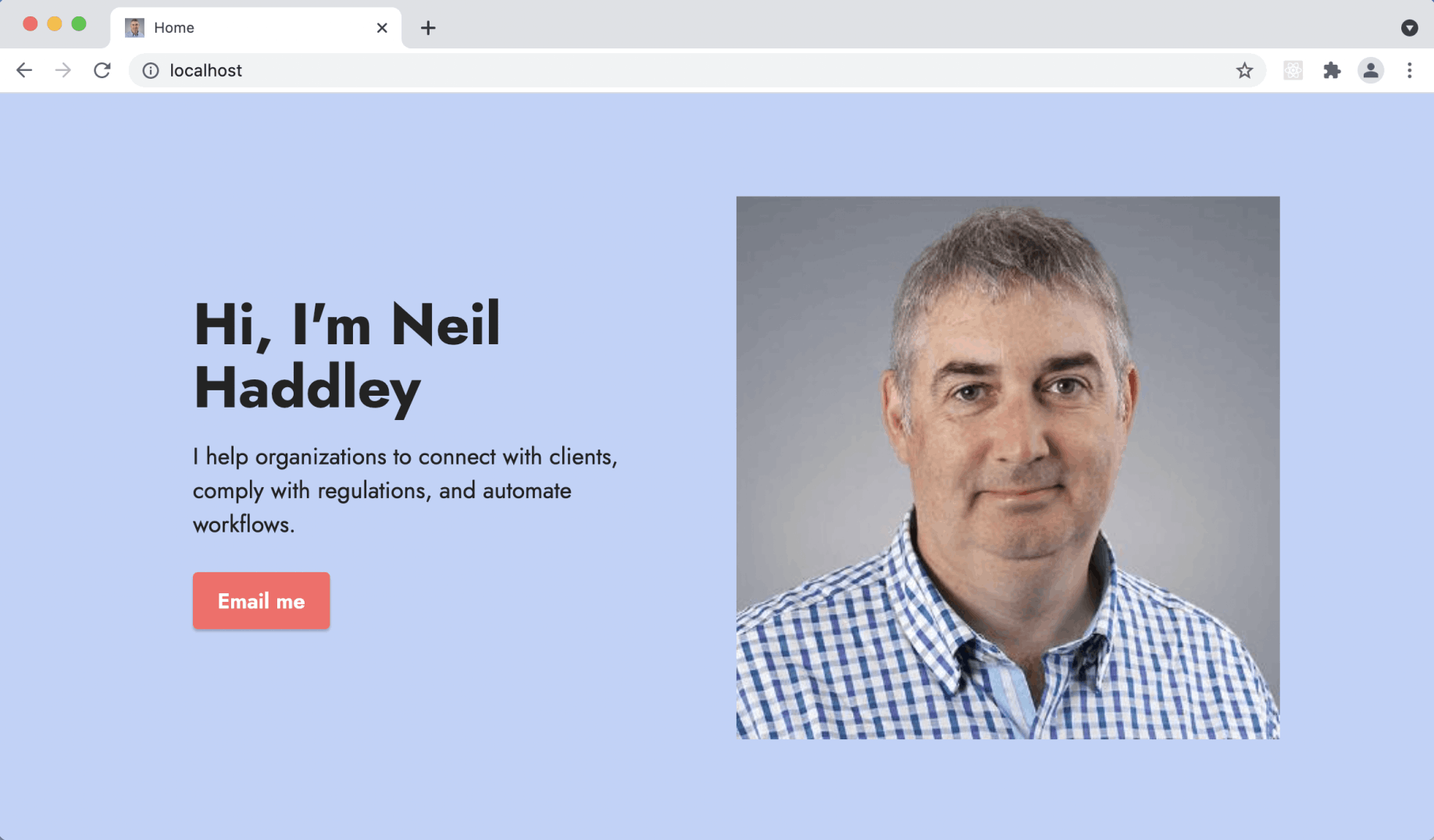Viewport: 1434px width, 840px height.
Task: Click Neil Haddley's portrait photo
Action: point(1008,468)
